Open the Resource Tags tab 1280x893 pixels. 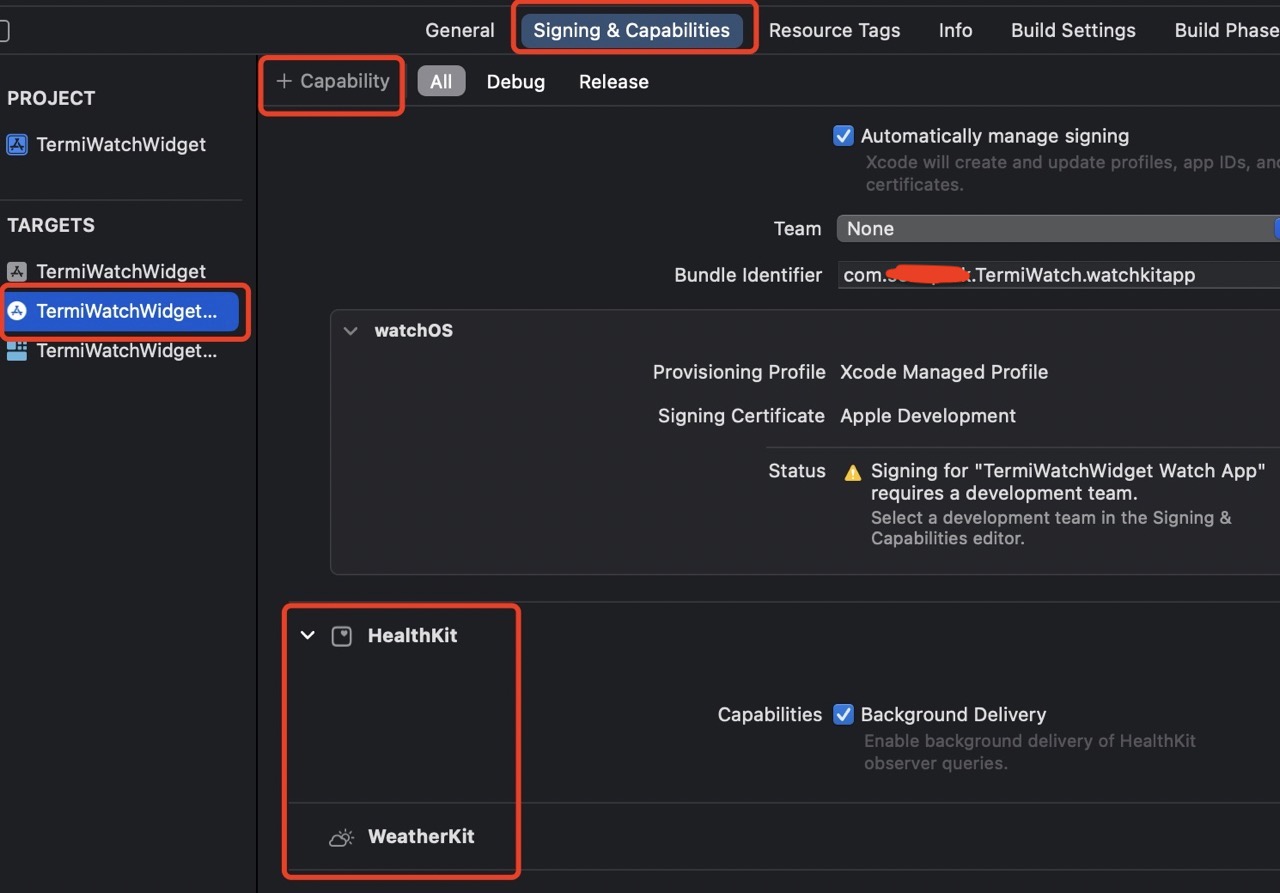834,30
